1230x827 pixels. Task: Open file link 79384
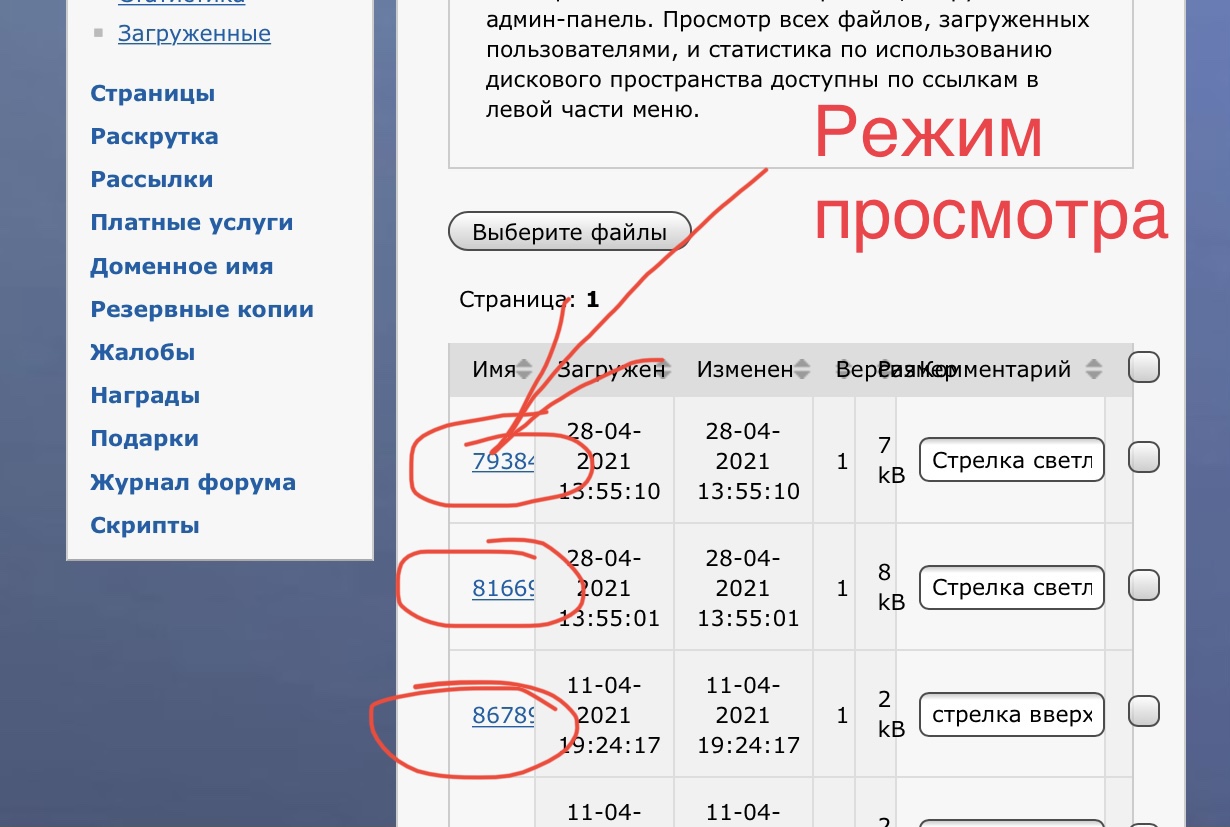(x=503, y=461)
